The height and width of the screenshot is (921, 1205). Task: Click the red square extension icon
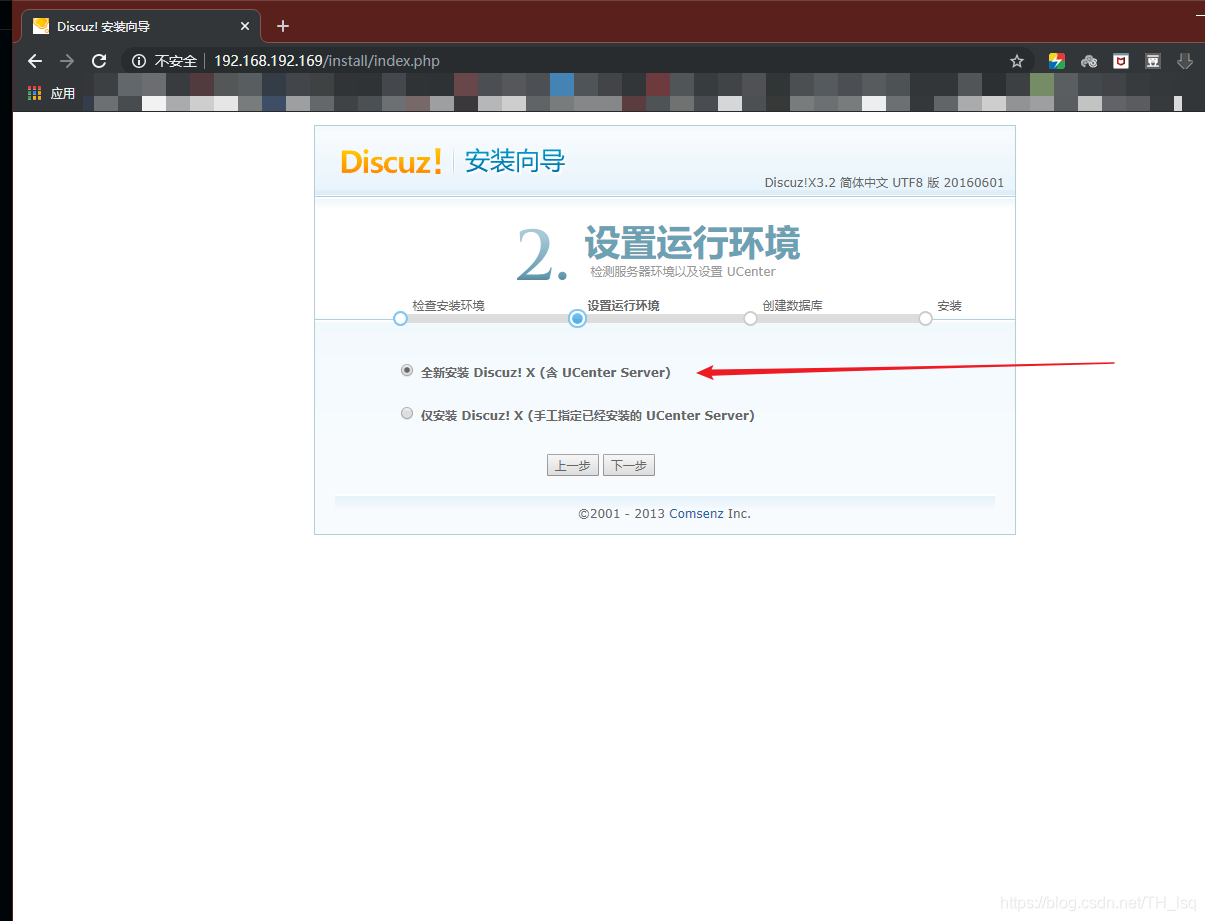[1121, 61]
